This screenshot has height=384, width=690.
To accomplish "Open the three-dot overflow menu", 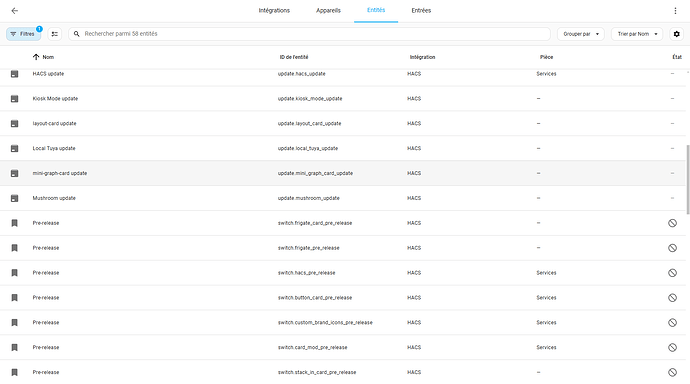I will tap(675, 11).
